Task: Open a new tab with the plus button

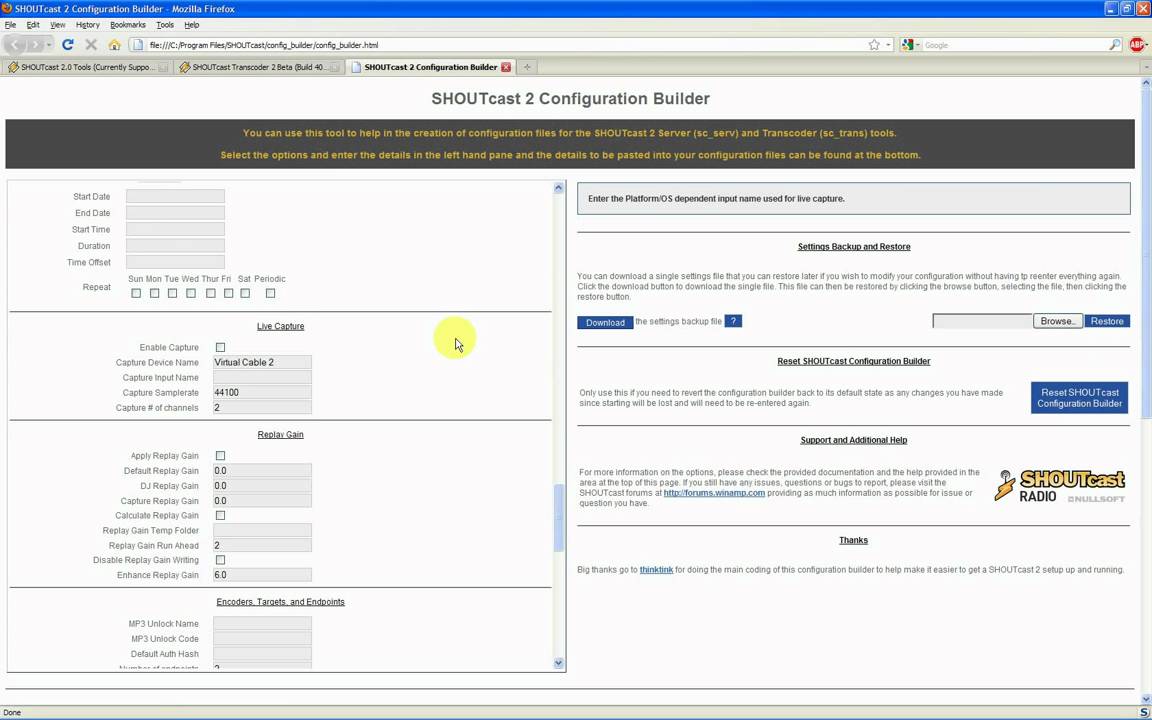Action: (x=527, y=67)
